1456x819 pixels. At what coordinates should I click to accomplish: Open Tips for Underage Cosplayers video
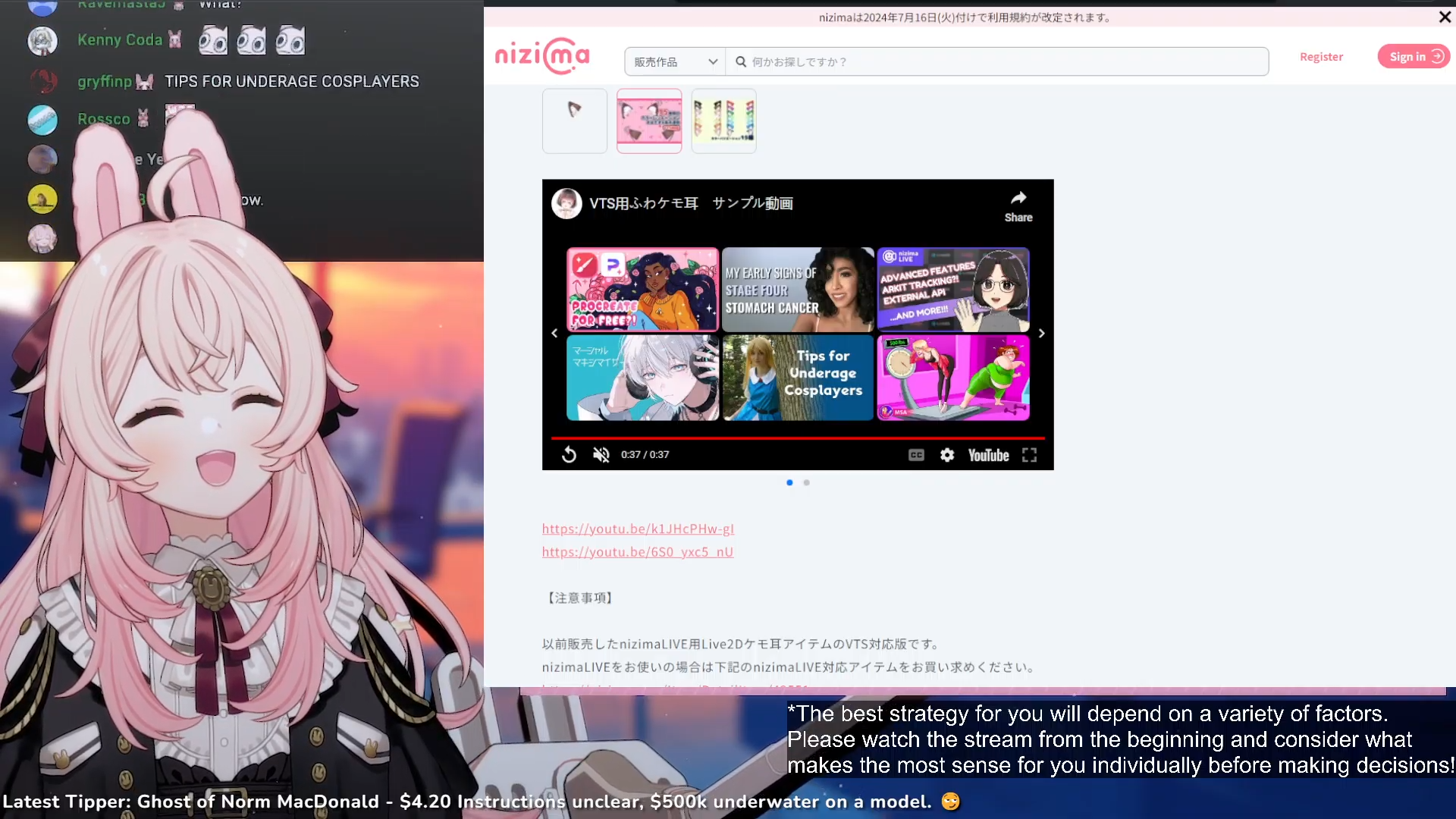click(x=798, y=378)
